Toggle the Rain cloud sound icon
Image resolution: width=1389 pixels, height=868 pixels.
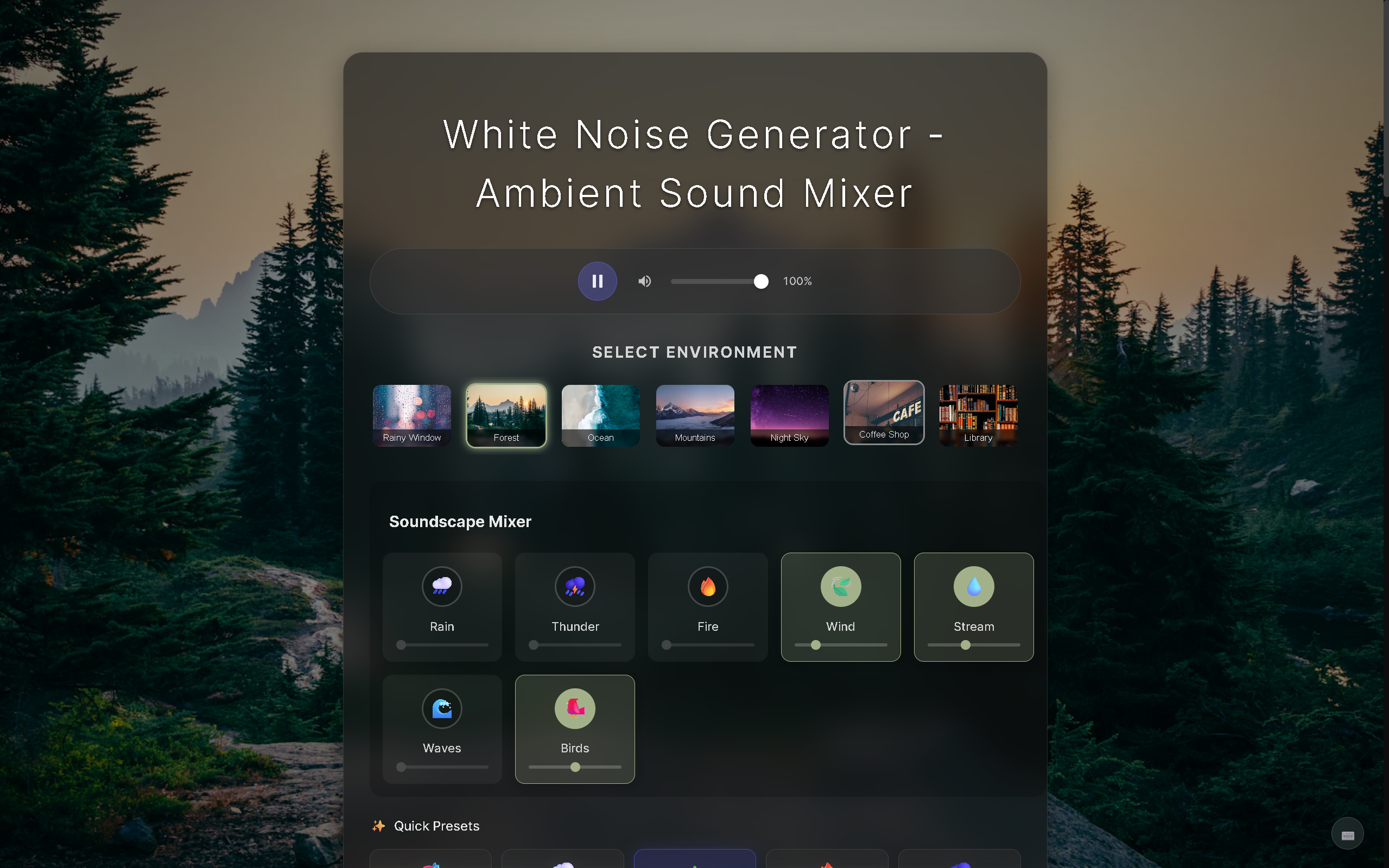[441, 586]
